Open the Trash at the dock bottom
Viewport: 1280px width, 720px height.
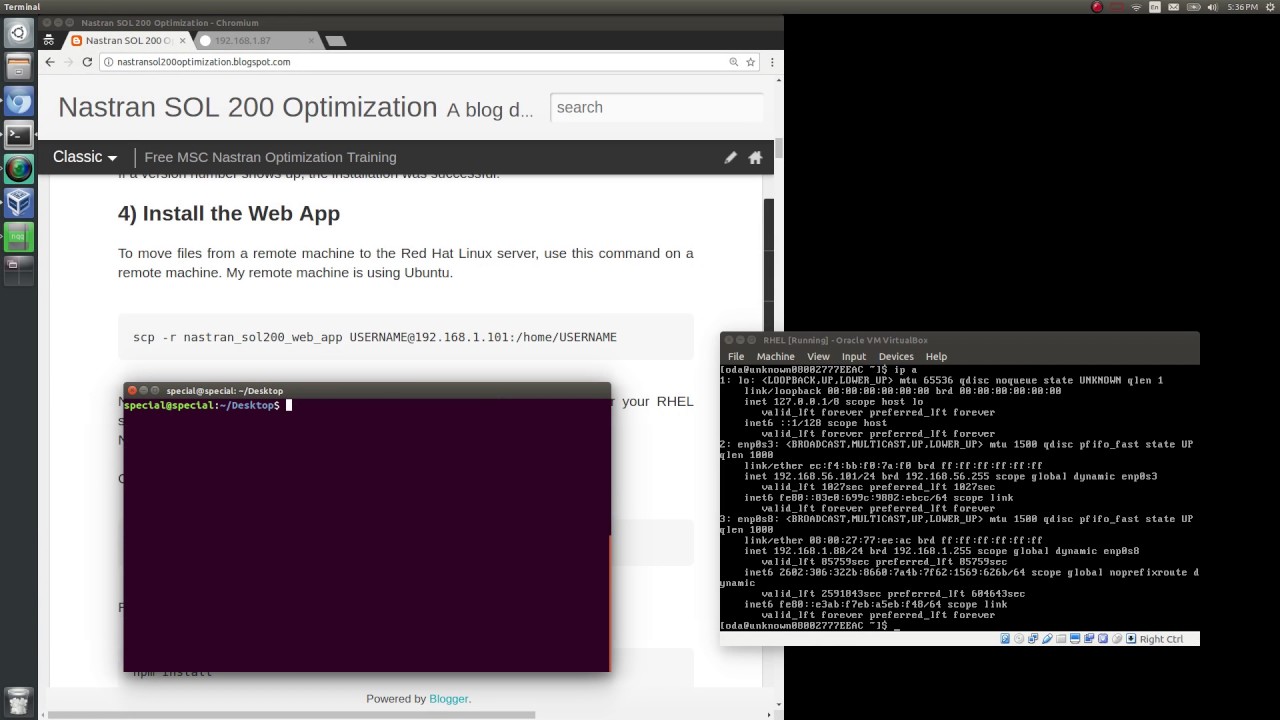pos(18,701)
